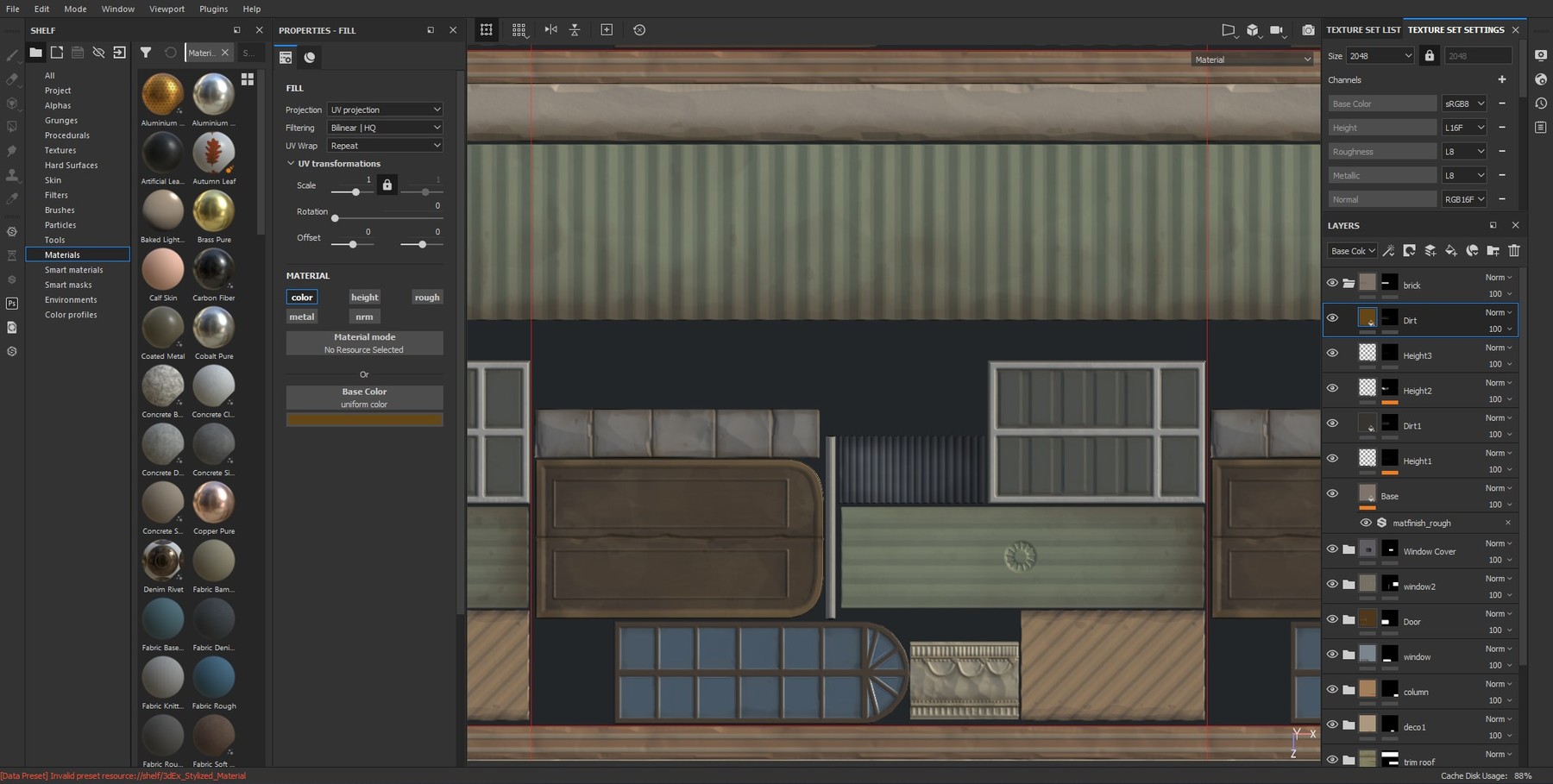Select Smart materials shelf category
1553x784 pixels.
pos(73,270)
